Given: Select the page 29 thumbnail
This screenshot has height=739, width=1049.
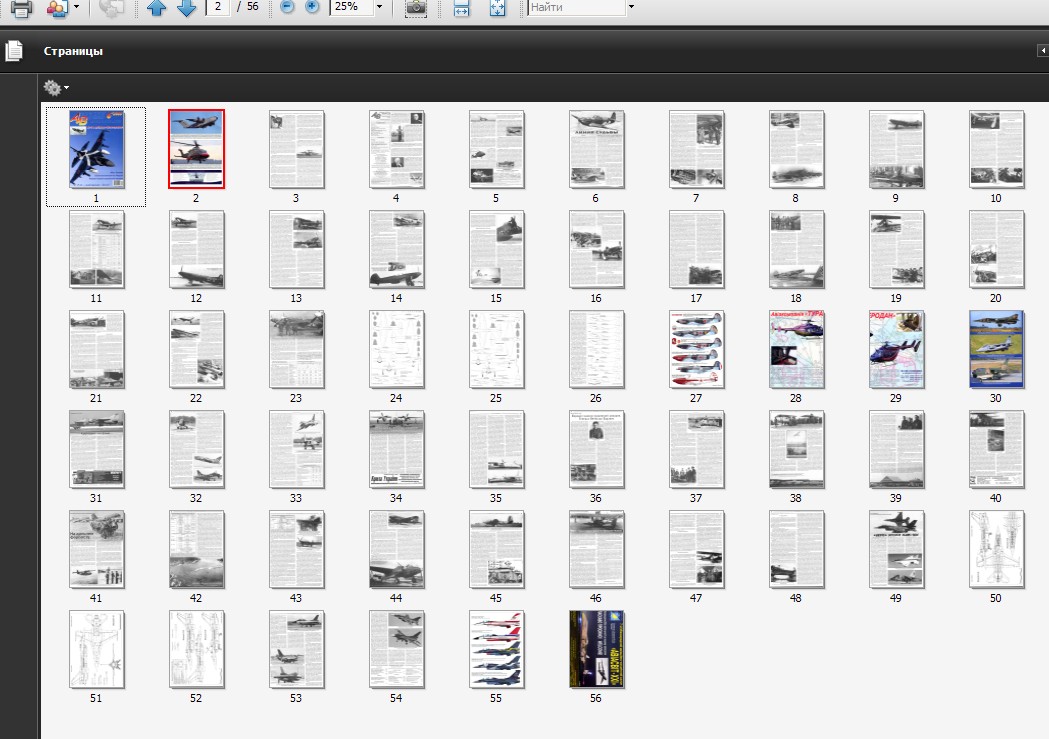Looking at the screenshot, I should click(x=896, y=349).
